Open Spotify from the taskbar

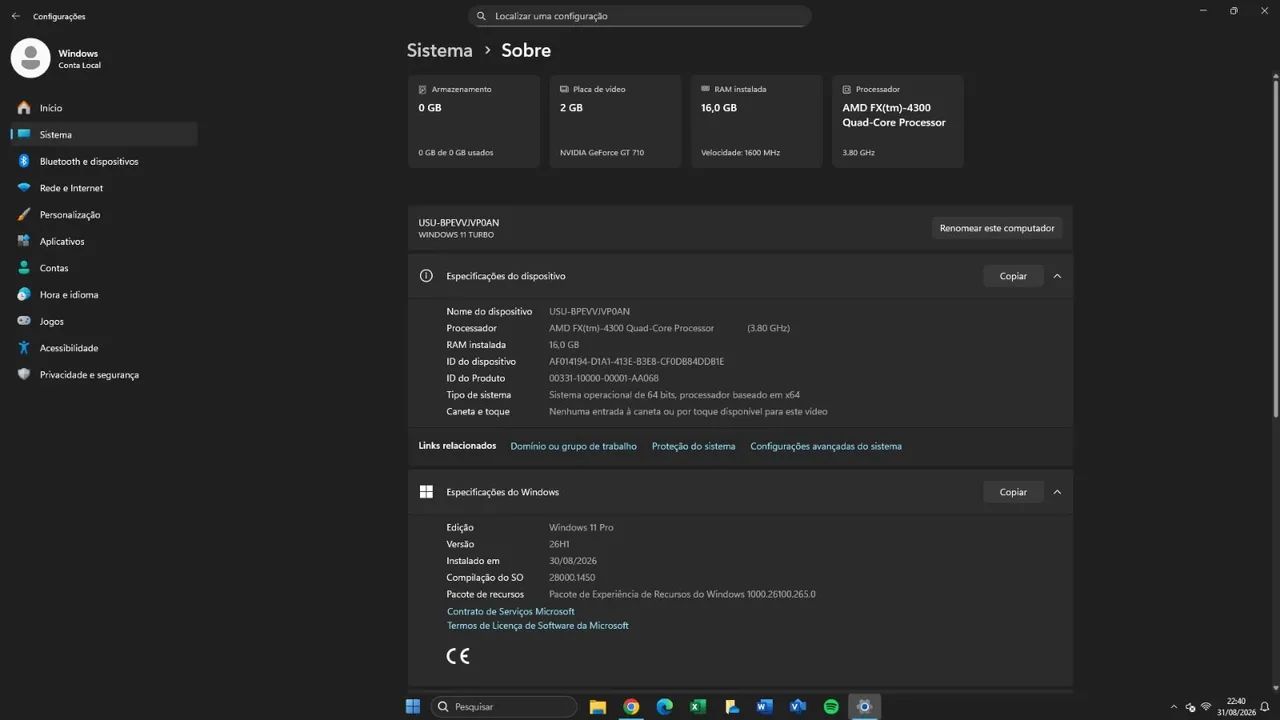coord(831,706)
